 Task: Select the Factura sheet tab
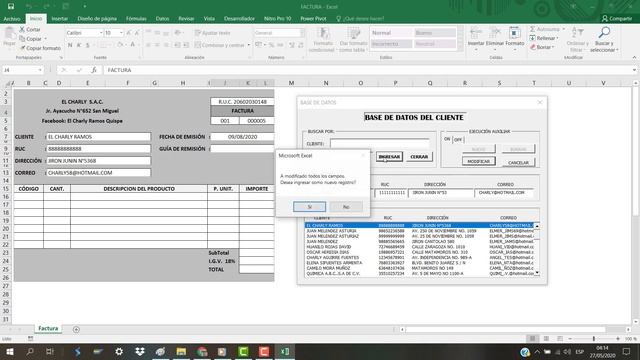click(x=48, y=328)
